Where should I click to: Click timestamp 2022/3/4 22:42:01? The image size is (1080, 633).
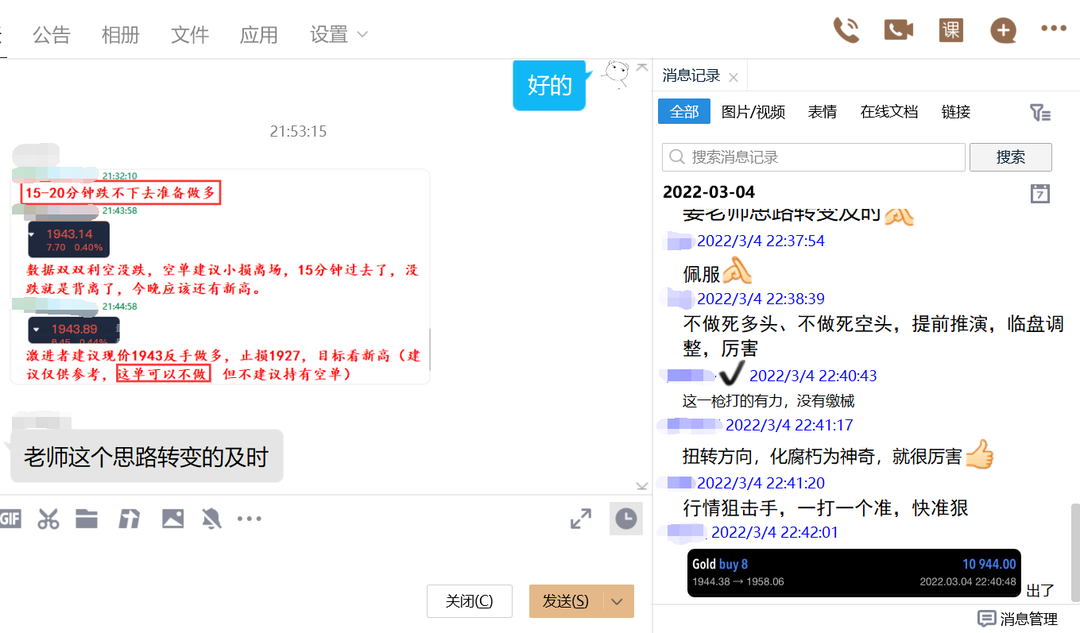(774, 532)
